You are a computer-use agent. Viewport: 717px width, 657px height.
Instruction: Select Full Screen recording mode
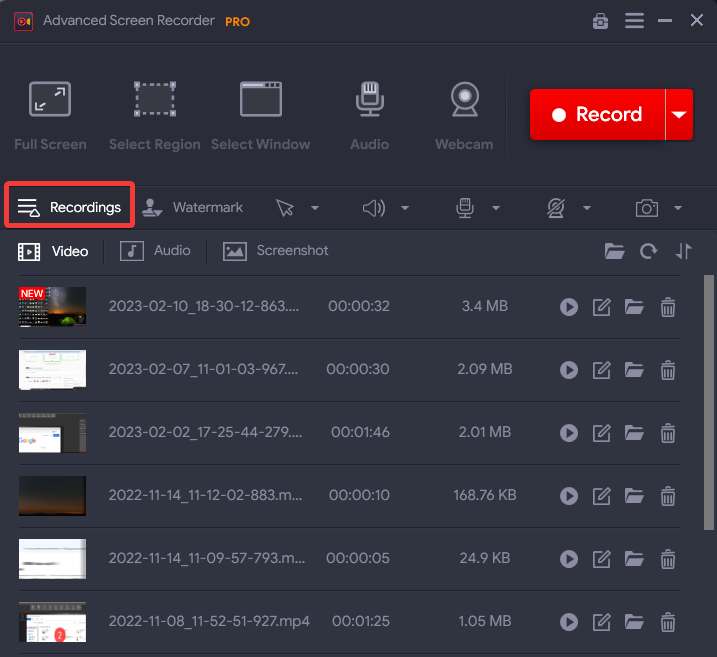point(50,116)
